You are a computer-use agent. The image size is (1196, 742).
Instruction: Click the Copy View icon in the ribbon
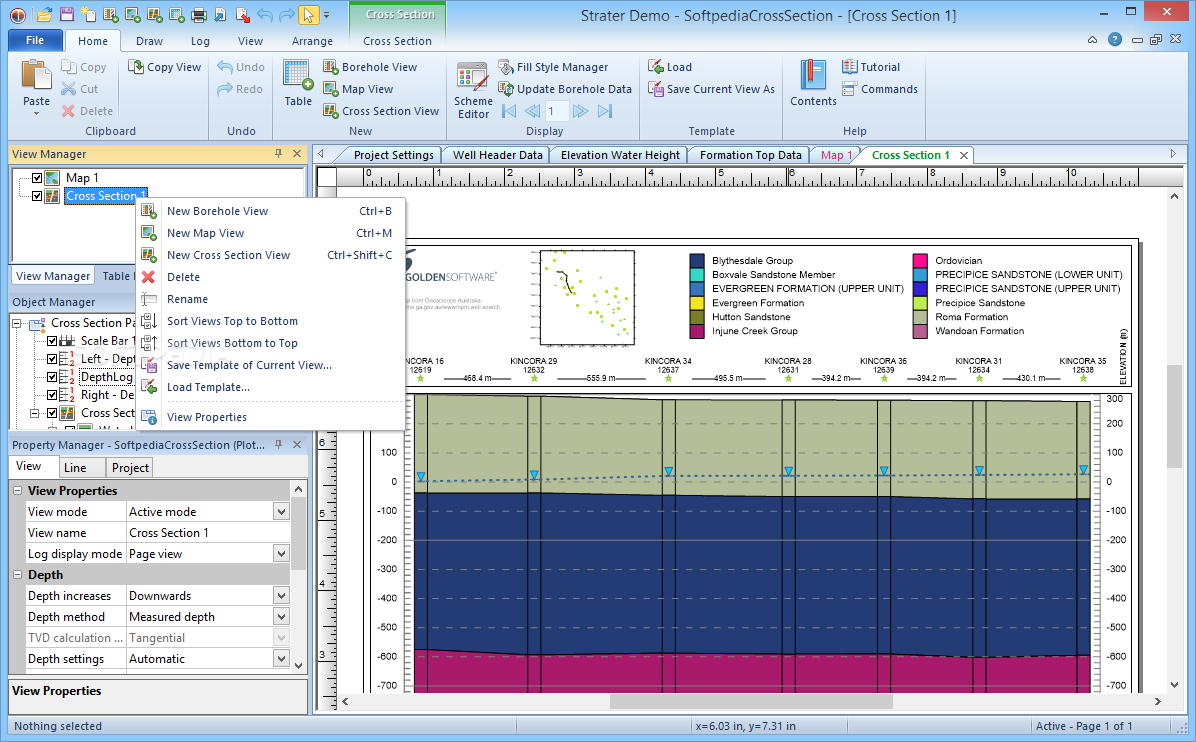pos(136,67)
